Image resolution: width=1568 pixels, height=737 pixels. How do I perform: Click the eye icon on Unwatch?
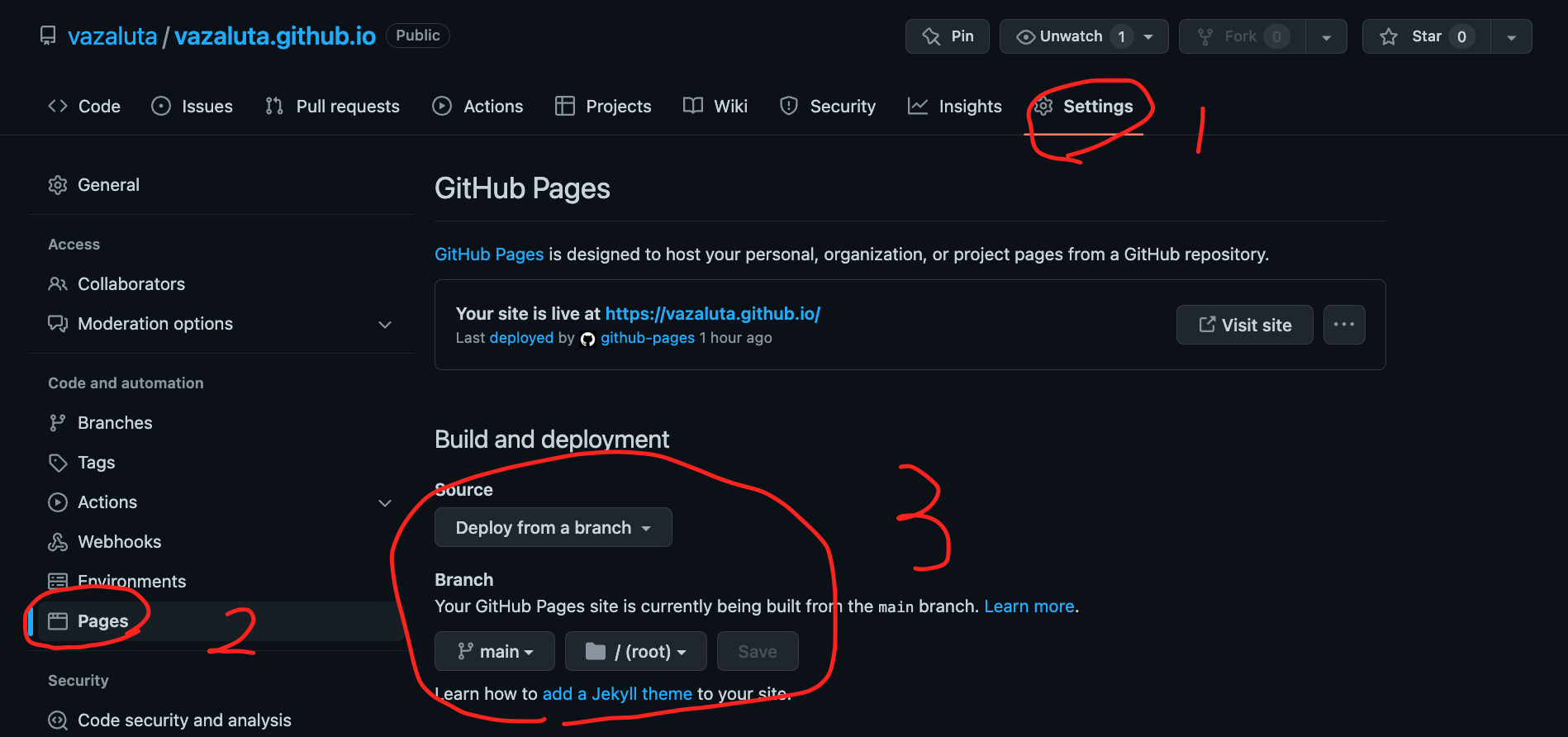(x=1025, y=36)
